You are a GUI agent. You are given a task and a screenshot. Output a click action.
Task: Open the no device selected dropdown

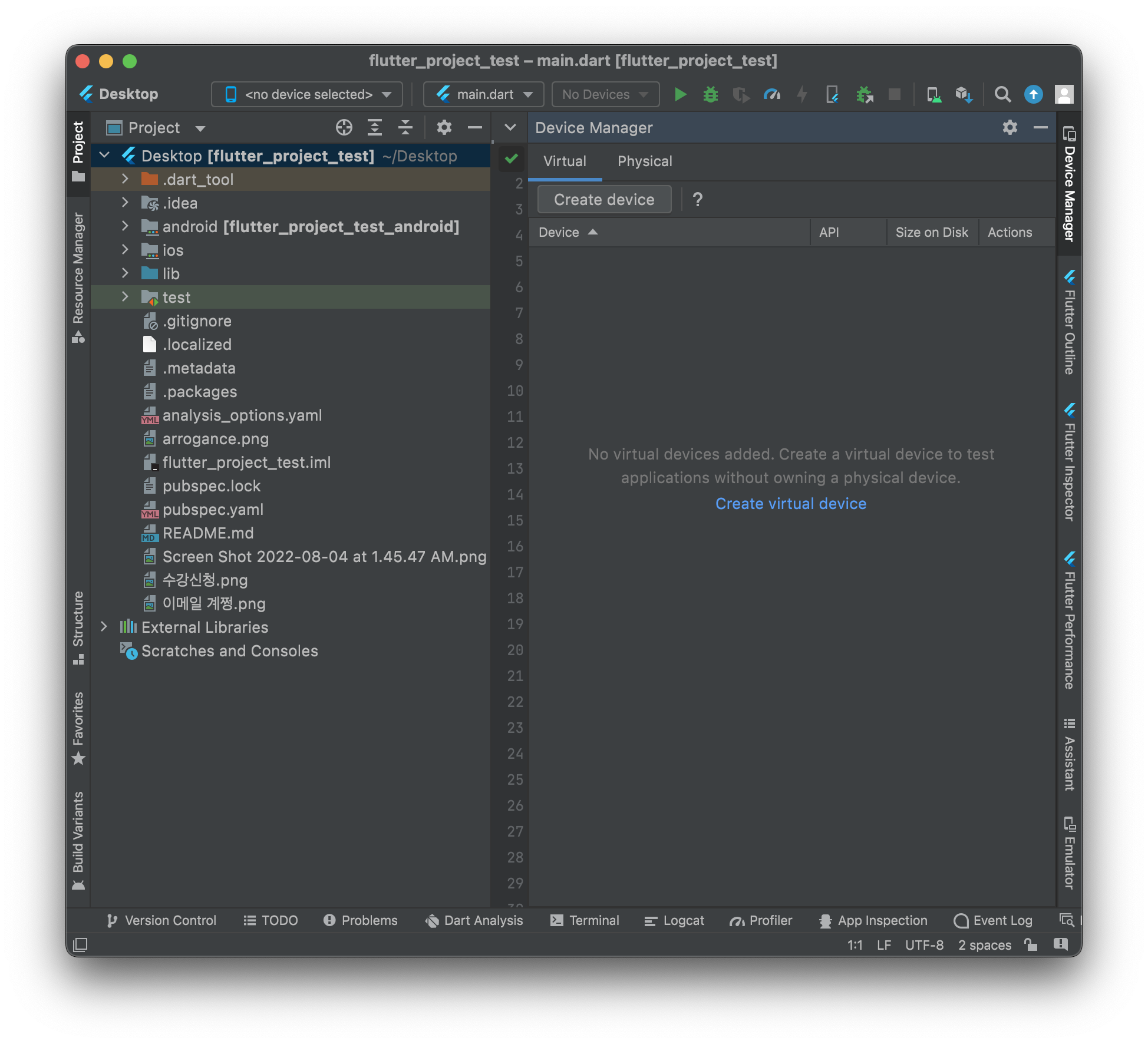(307, 94)
